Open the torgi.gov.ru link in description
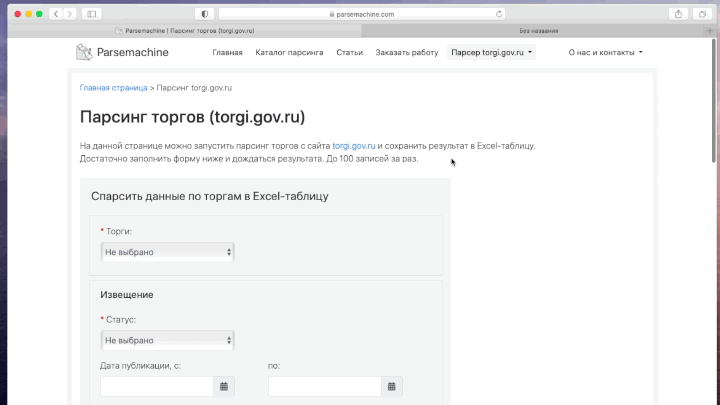Viewport: 720px width, 405px height. (x=354, y=146)
